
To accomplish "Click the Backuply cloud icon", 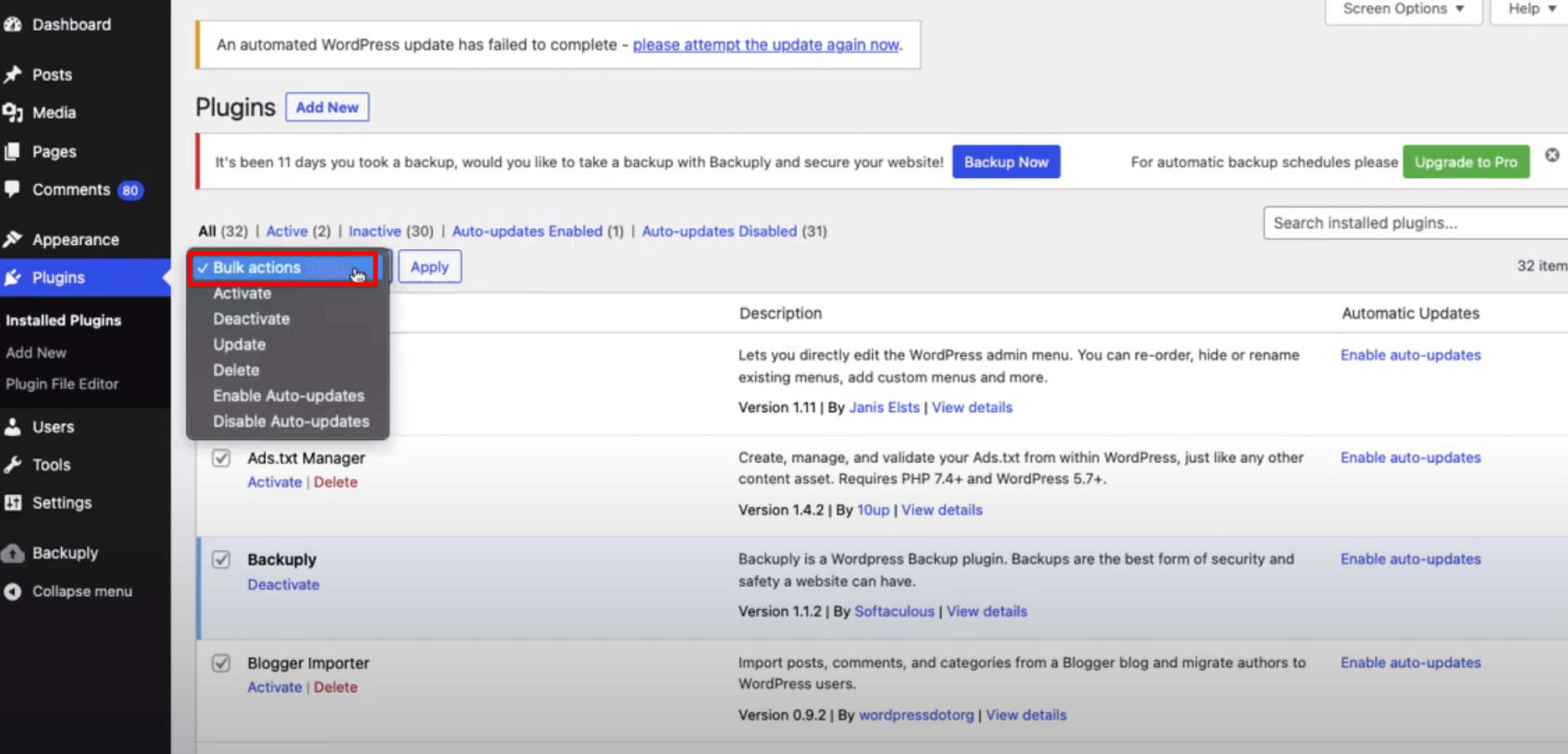I will click(13, 553).
